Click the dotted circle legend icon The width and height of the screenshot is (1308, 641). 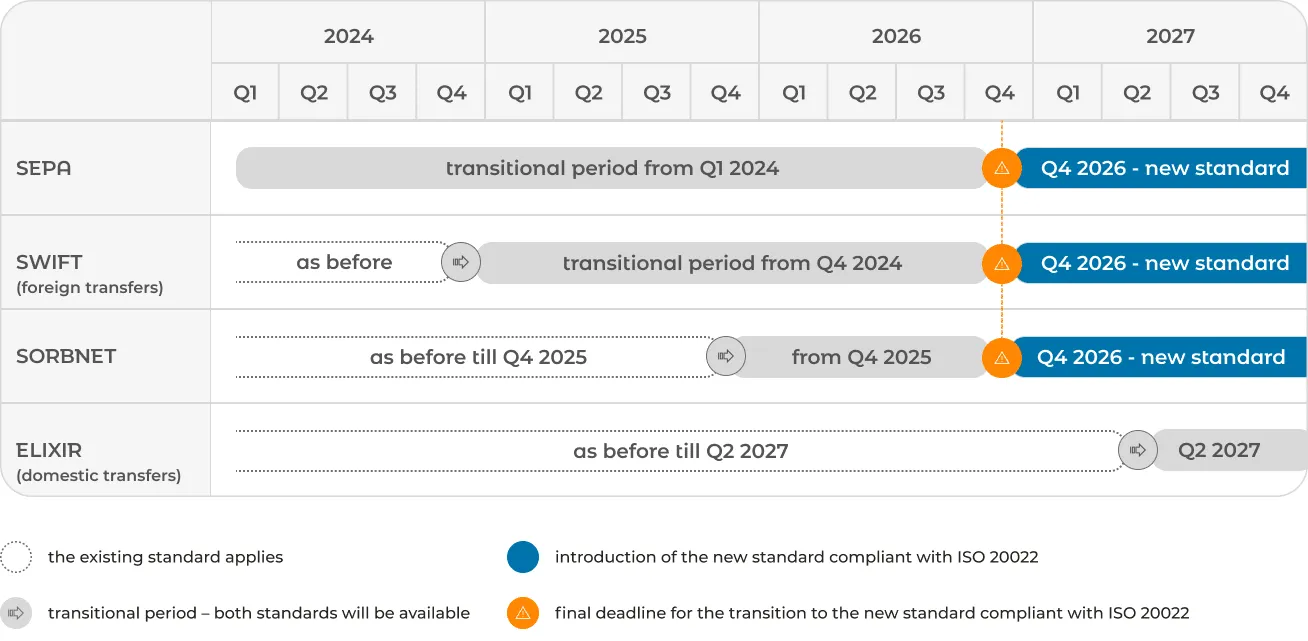point(16,557)
